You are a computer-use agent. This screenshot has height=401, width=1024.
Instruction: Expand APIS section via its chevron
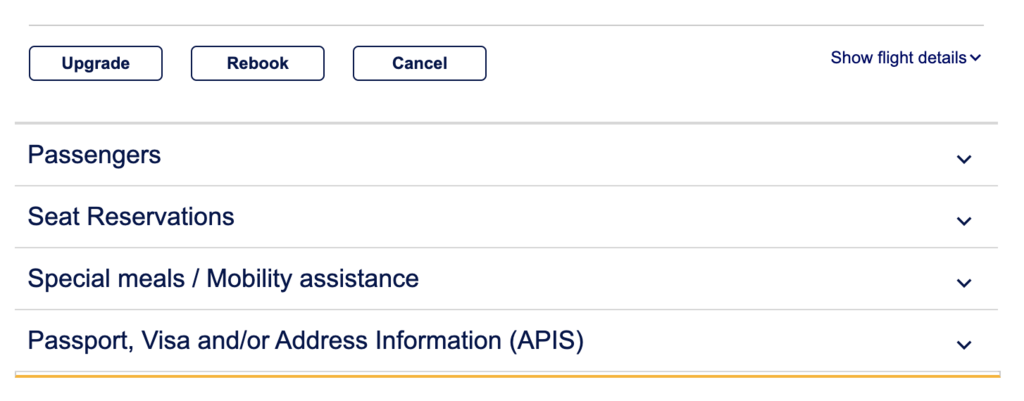pyautogui.click(x=964, y=345)
